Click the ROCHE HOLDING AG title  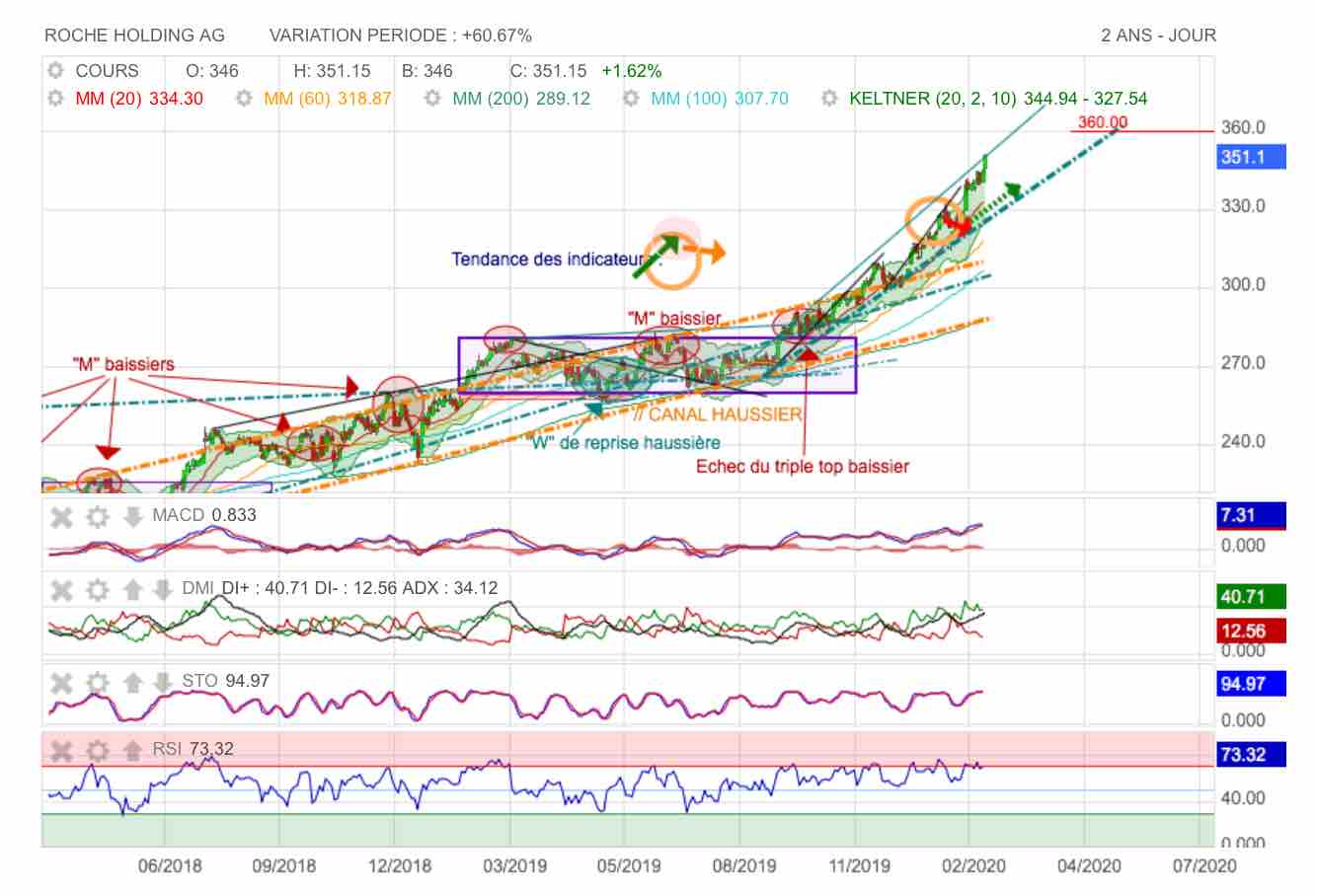135,36
